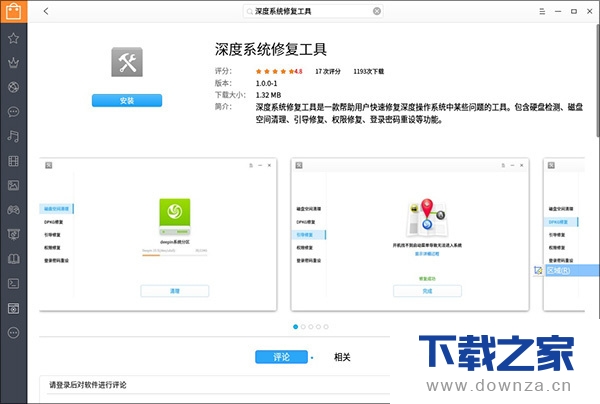600x404 pixels.
Task: Open the open-book Reading category icon
Action: (x=13, y=259)
